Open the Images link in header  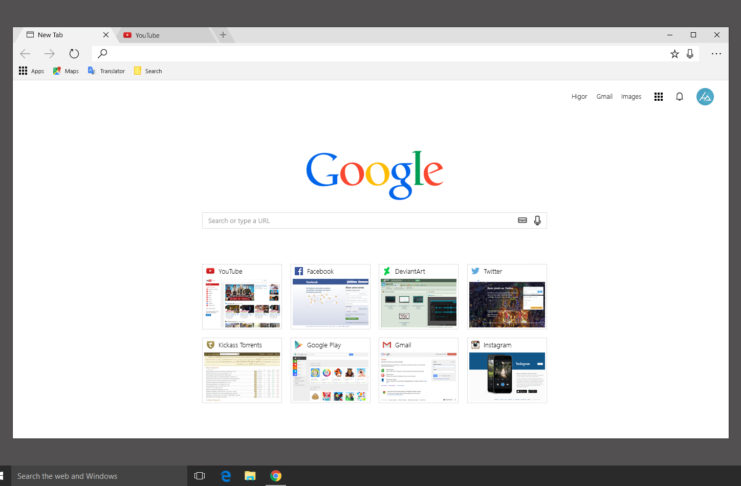tap(631, 97)
